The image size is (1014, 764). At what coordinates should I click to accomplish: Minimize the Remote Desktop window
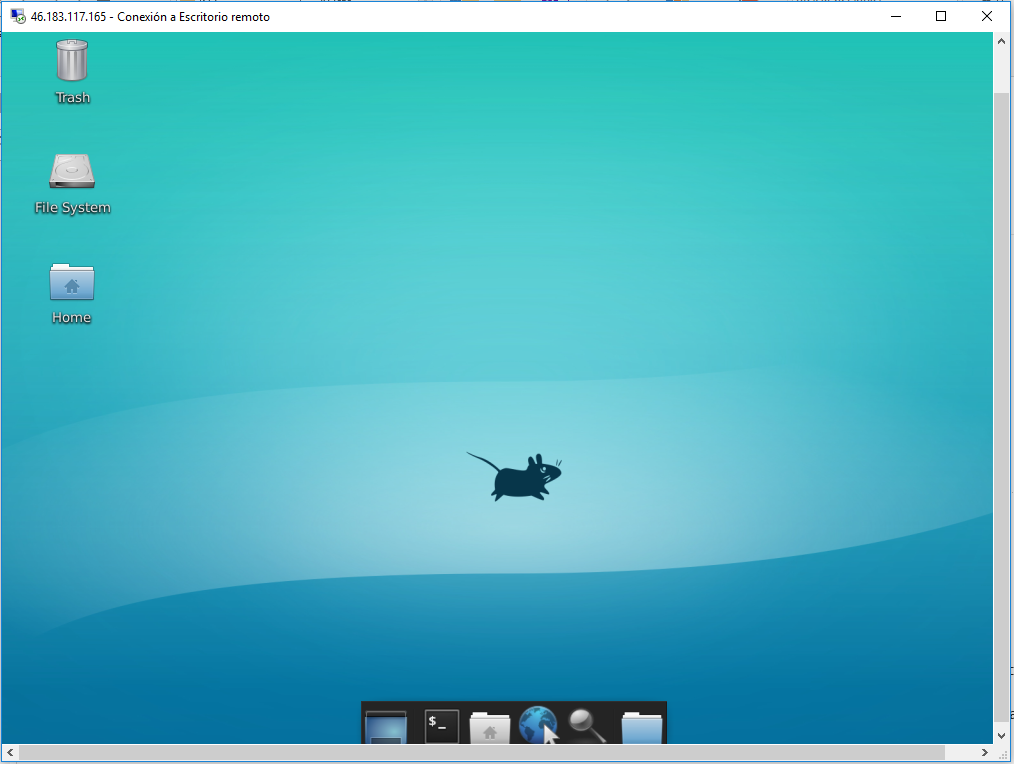point(896,16)
